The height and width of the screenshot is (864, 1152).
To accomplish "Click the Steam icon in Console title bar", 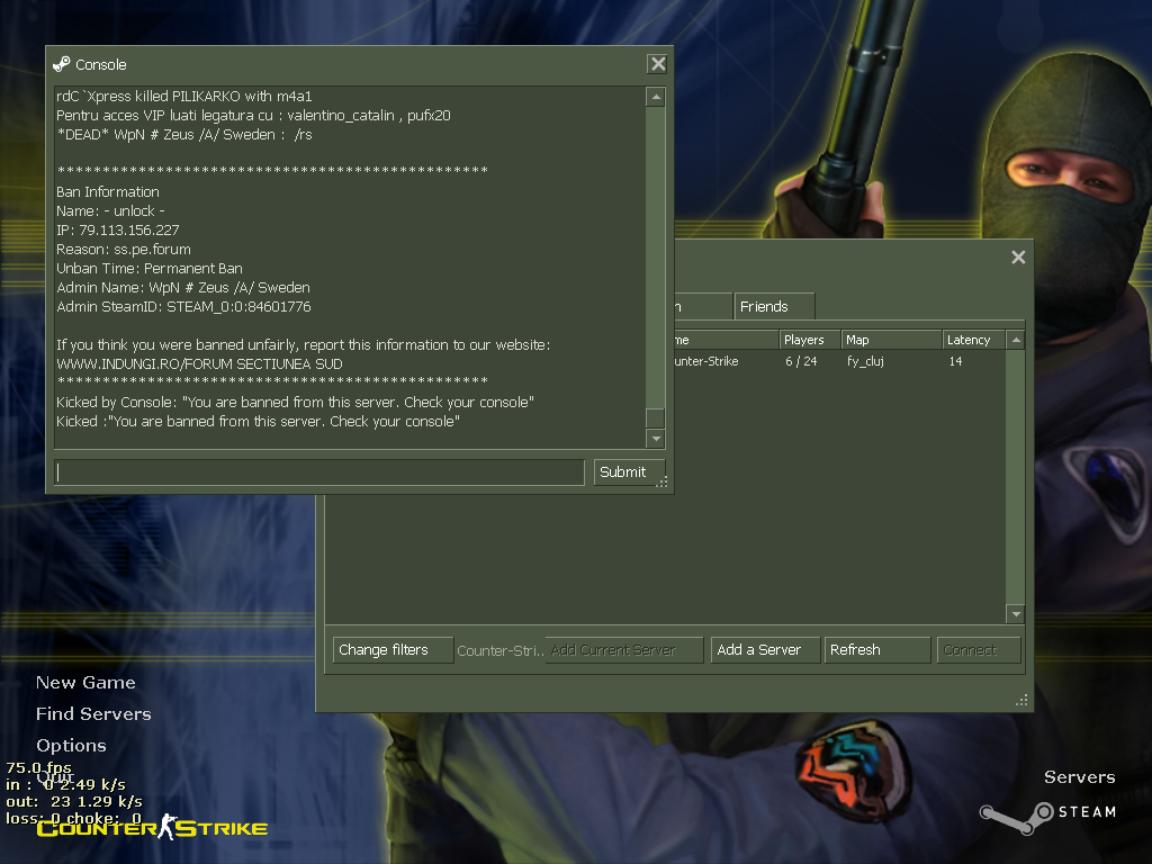I will (62, 64).
